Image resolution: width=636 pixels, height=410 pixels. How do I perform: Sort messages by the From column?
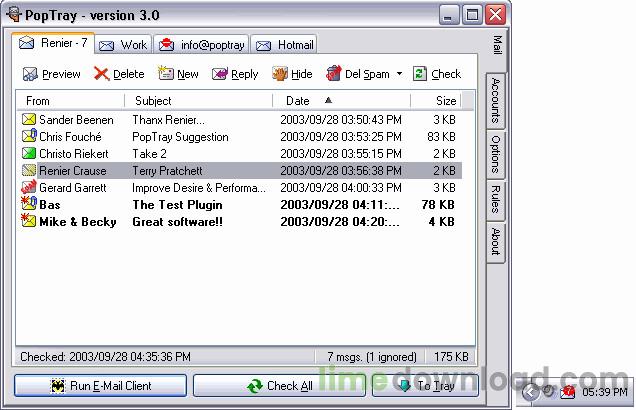[x=70, y=101]
